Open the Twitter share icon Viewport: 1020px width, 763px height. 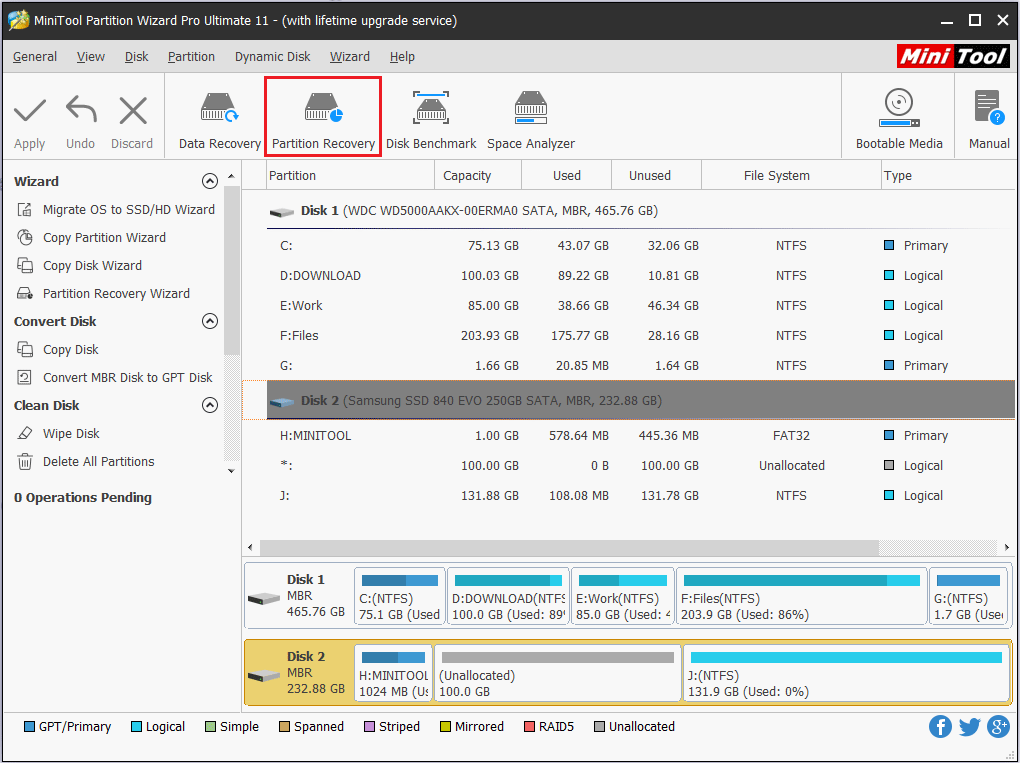pos(969,727)
